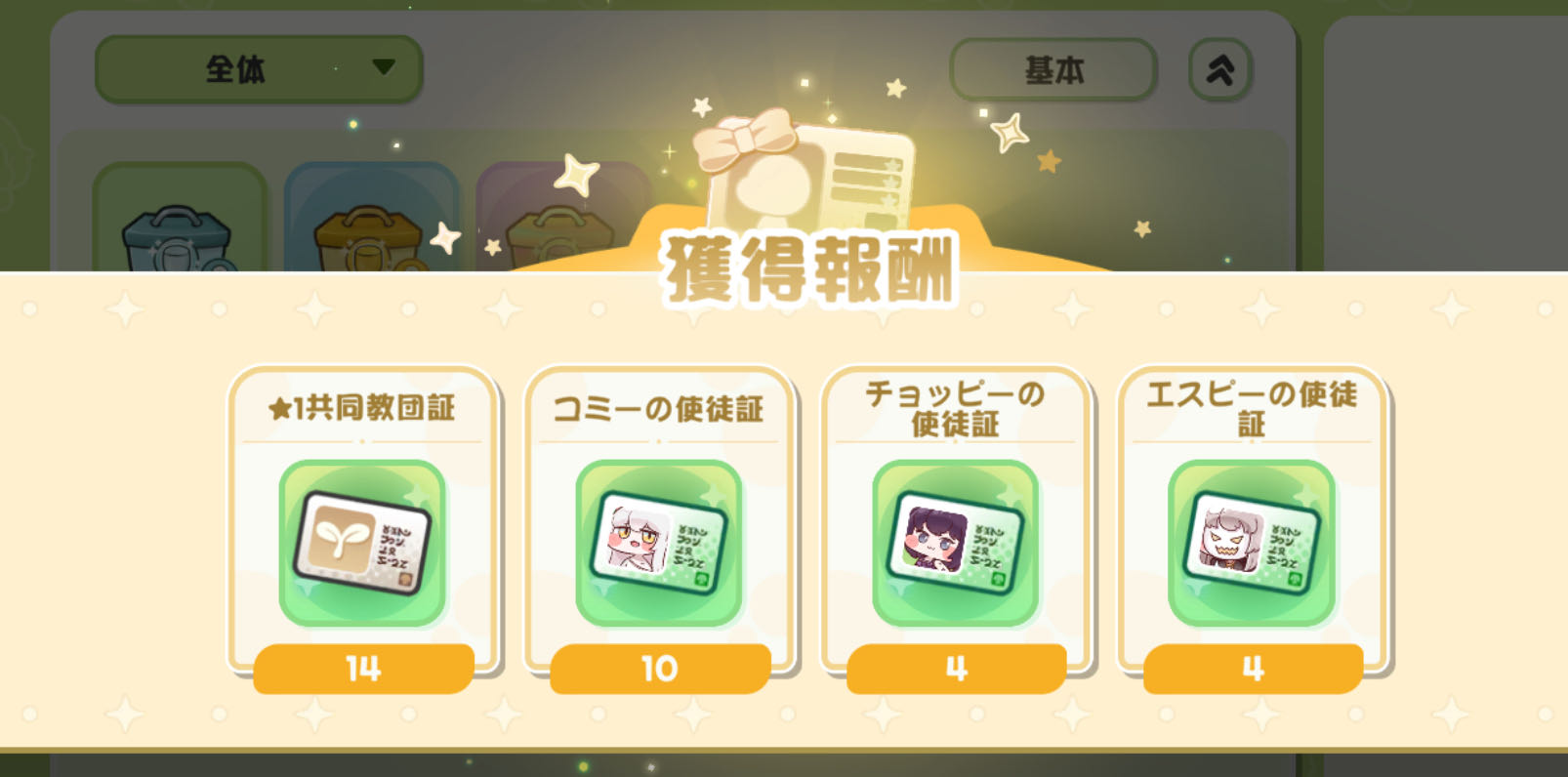Screen dimensions: 1568x777
Task: Click the 獲得報酬 title banner
Action: pyautogui.click(x=808, y=269)
